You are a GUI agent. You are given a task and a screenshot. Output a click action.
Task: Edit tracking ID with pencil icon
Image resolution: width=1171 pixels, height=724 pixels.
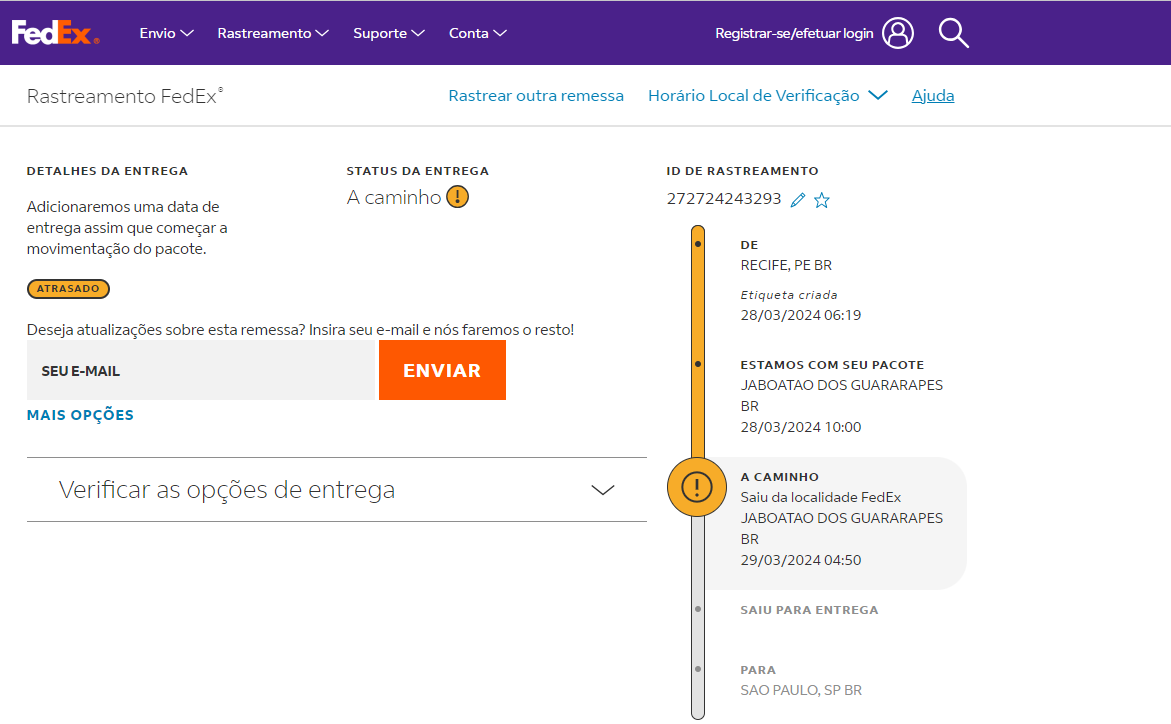coord(798,199)
